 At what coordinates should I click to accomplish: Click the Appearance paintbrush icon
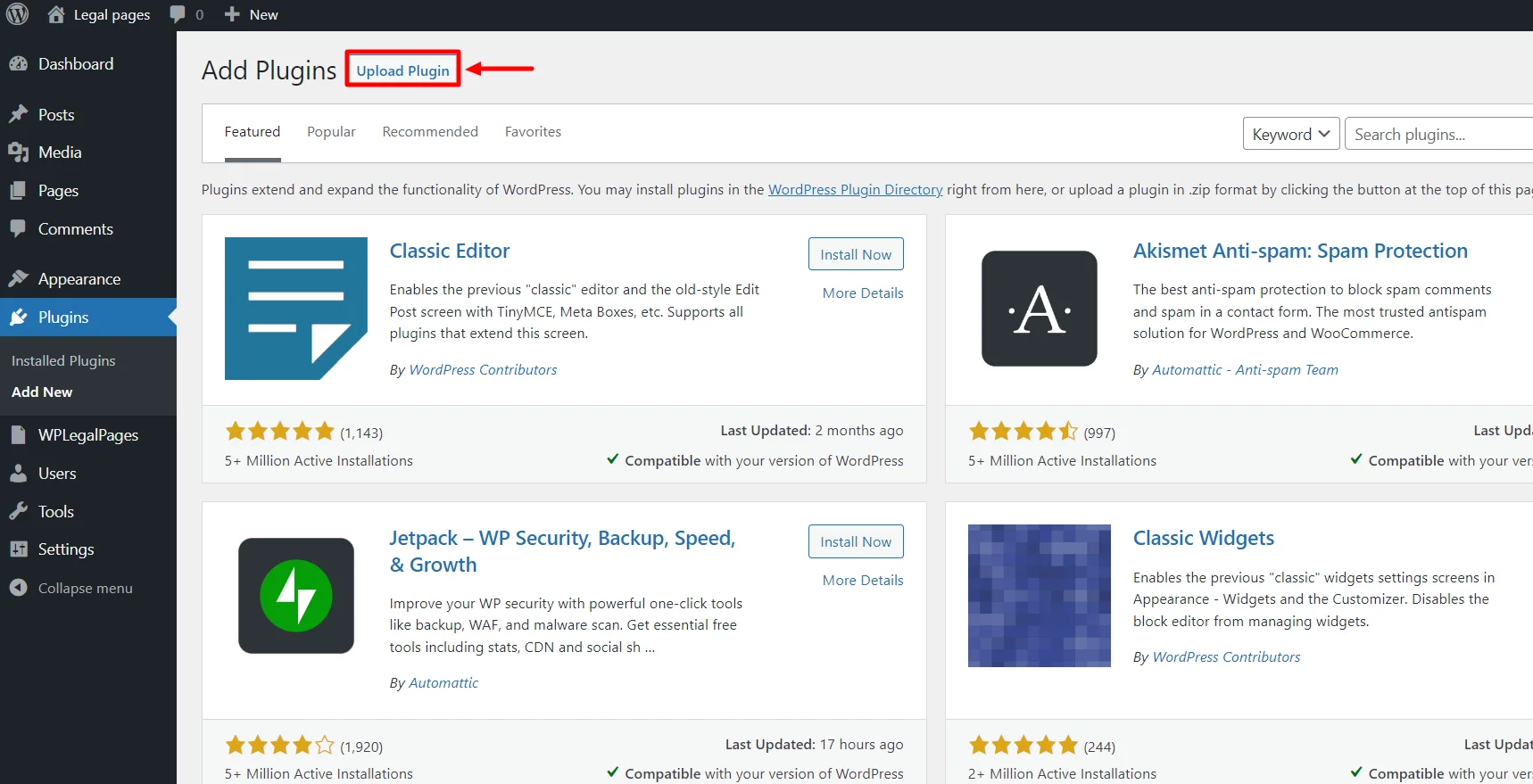coord(18,279)
